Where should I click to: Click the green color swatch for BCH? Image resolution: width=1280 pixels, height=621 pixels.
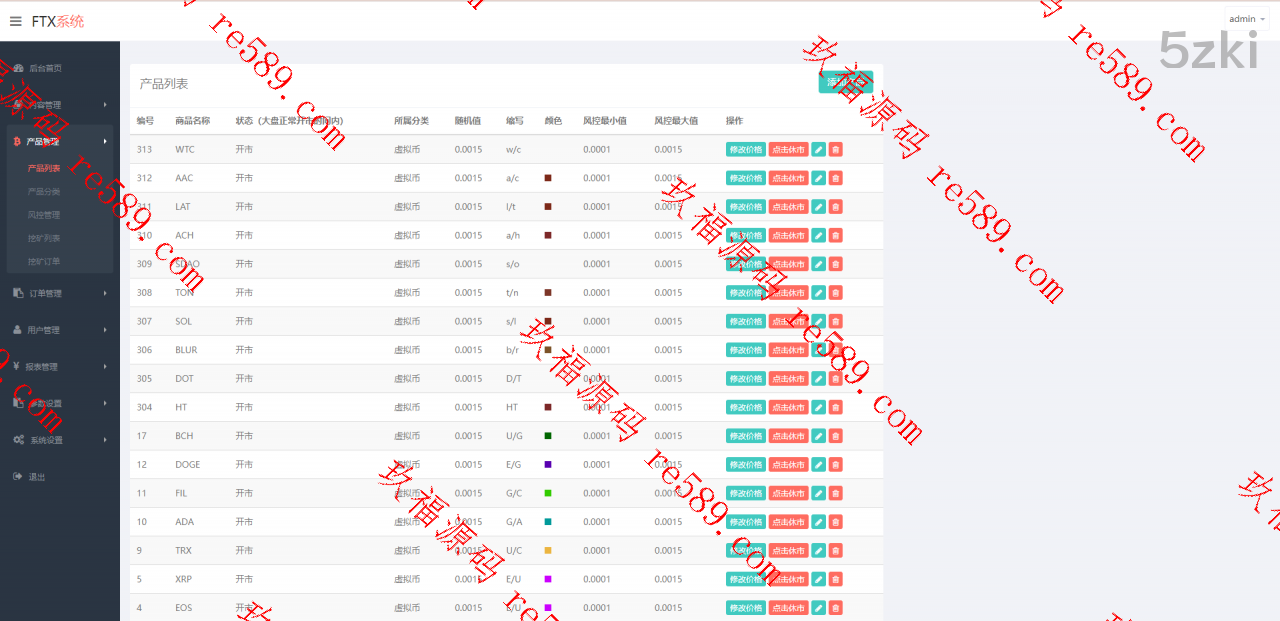point(548,436)
